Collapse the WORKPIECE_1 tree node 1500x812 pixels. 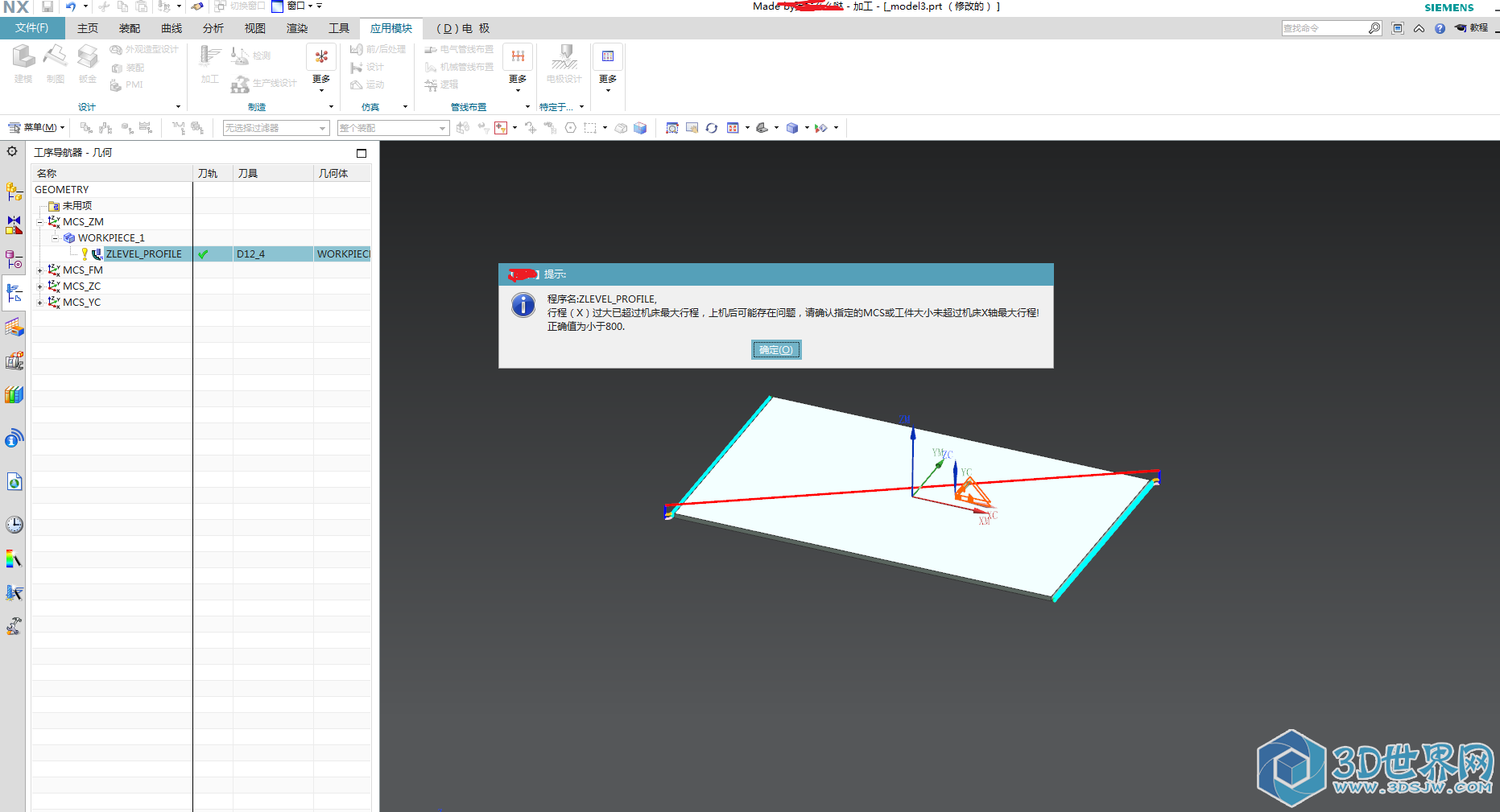(55, 238)
